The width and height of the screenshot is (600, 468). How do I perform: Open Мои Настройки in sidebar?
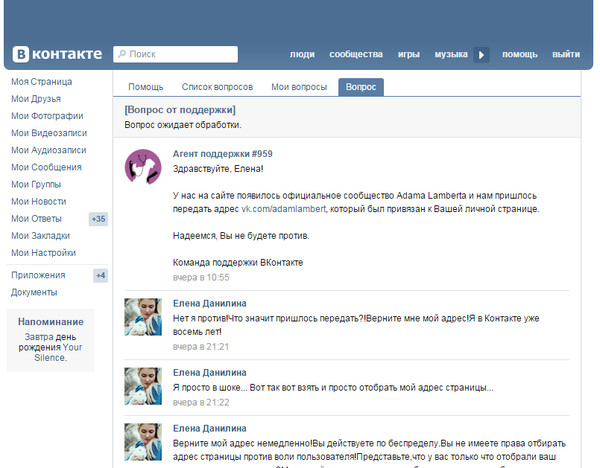point(44,253)
